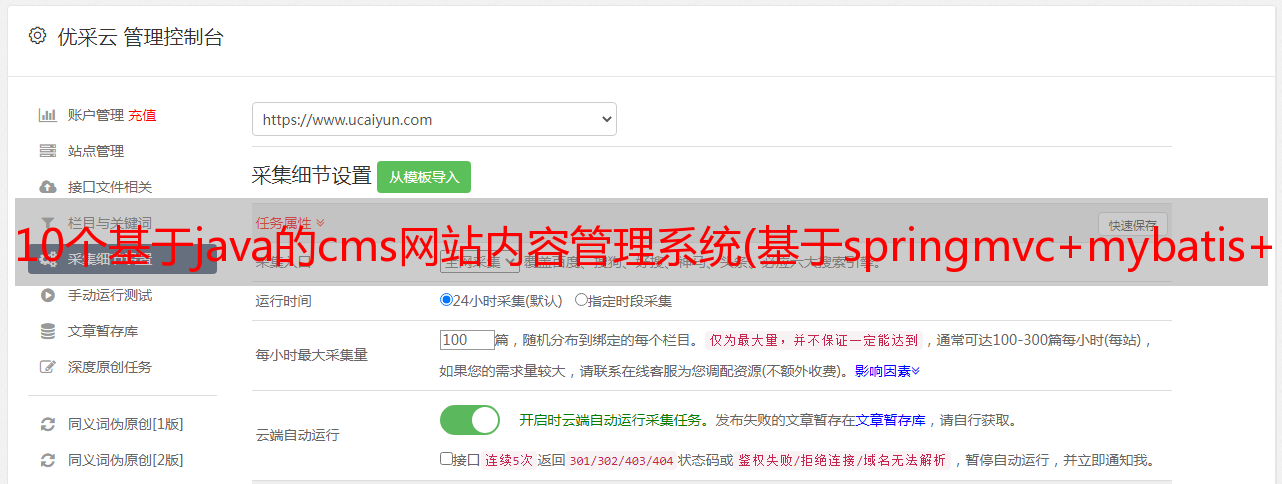Click 同义词伪原创[1版] refresh icon
Screen dimensions: 1282x484
[47, 424]
